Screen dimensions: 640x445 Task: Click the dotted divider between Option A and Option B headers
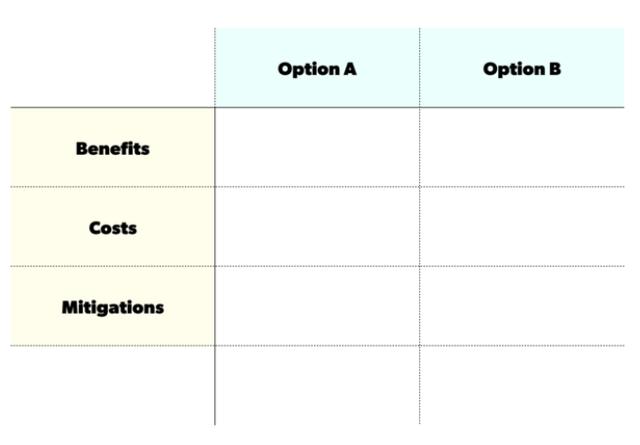420,68
